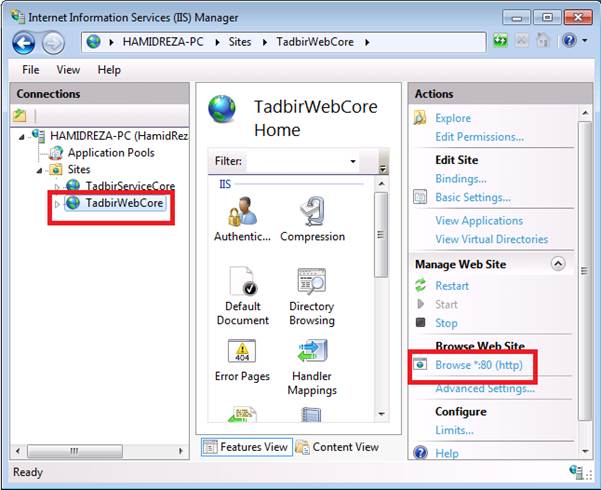601x490 pixels.
Task: Click the blue help question mark toolbar icon
Action: (569, 40)
